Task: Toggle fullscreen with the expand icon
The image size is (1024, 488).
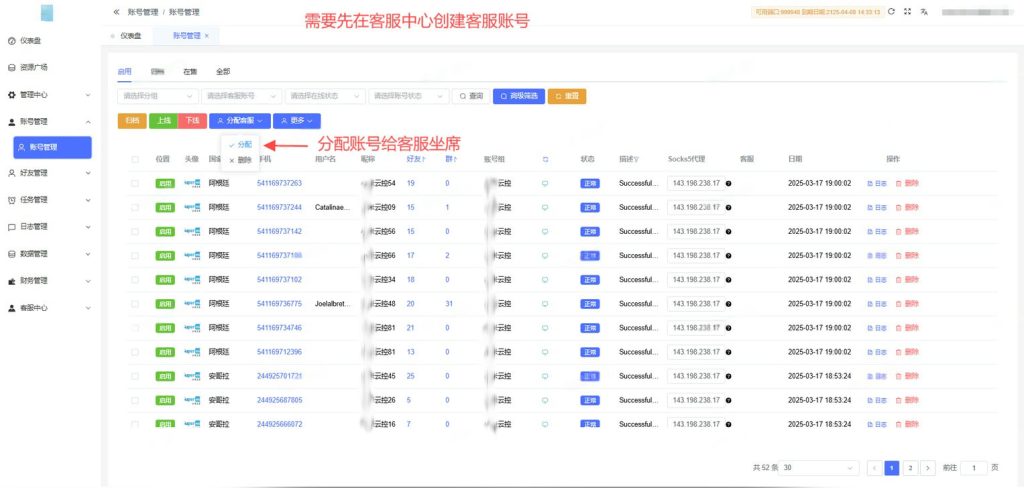Action: coord(907,12)
